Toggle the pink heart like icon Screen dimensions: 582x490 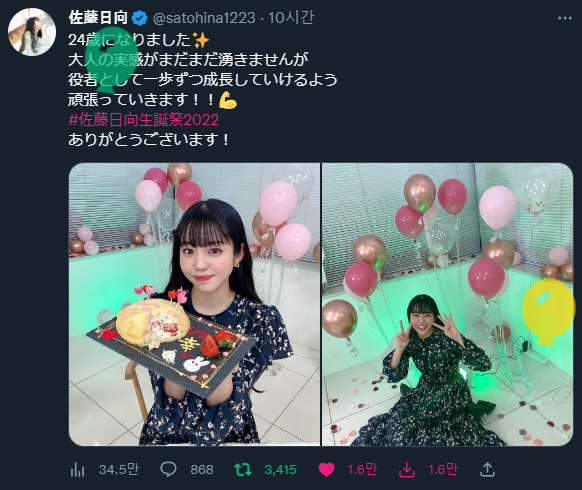coord(326,470)
